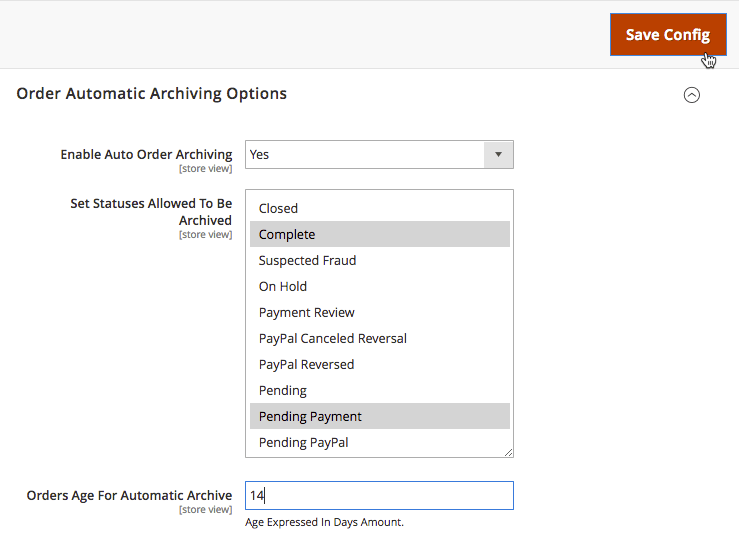Collapse the Order Automatic Archiving Options section
739x540 pixels.
[x=691, y=95]
